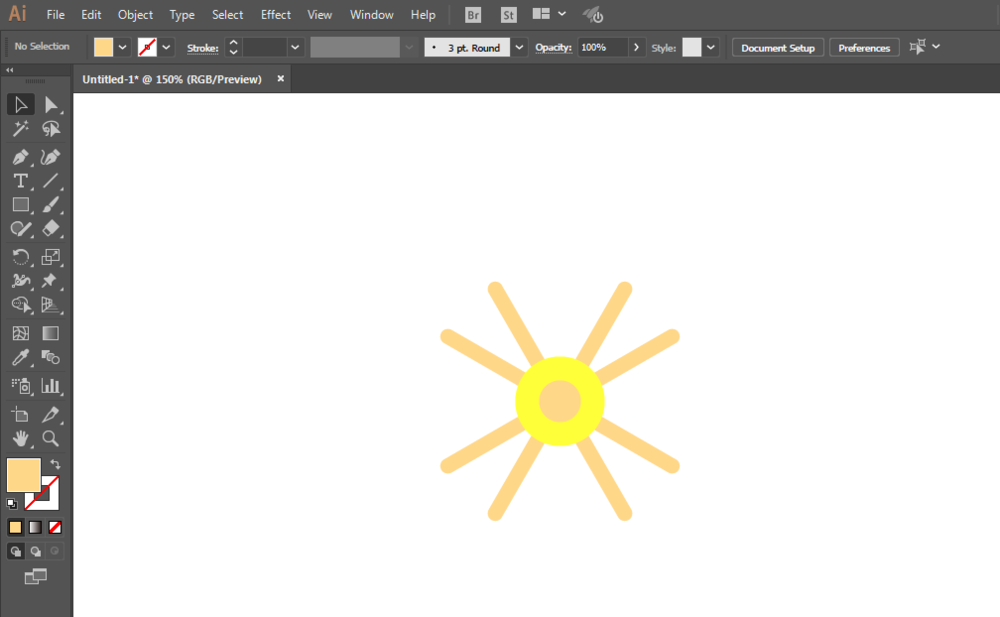The width and height of the screenshot is (1000, 617).
Task: Click the Preferences button
Action: (x=864, y=48)
